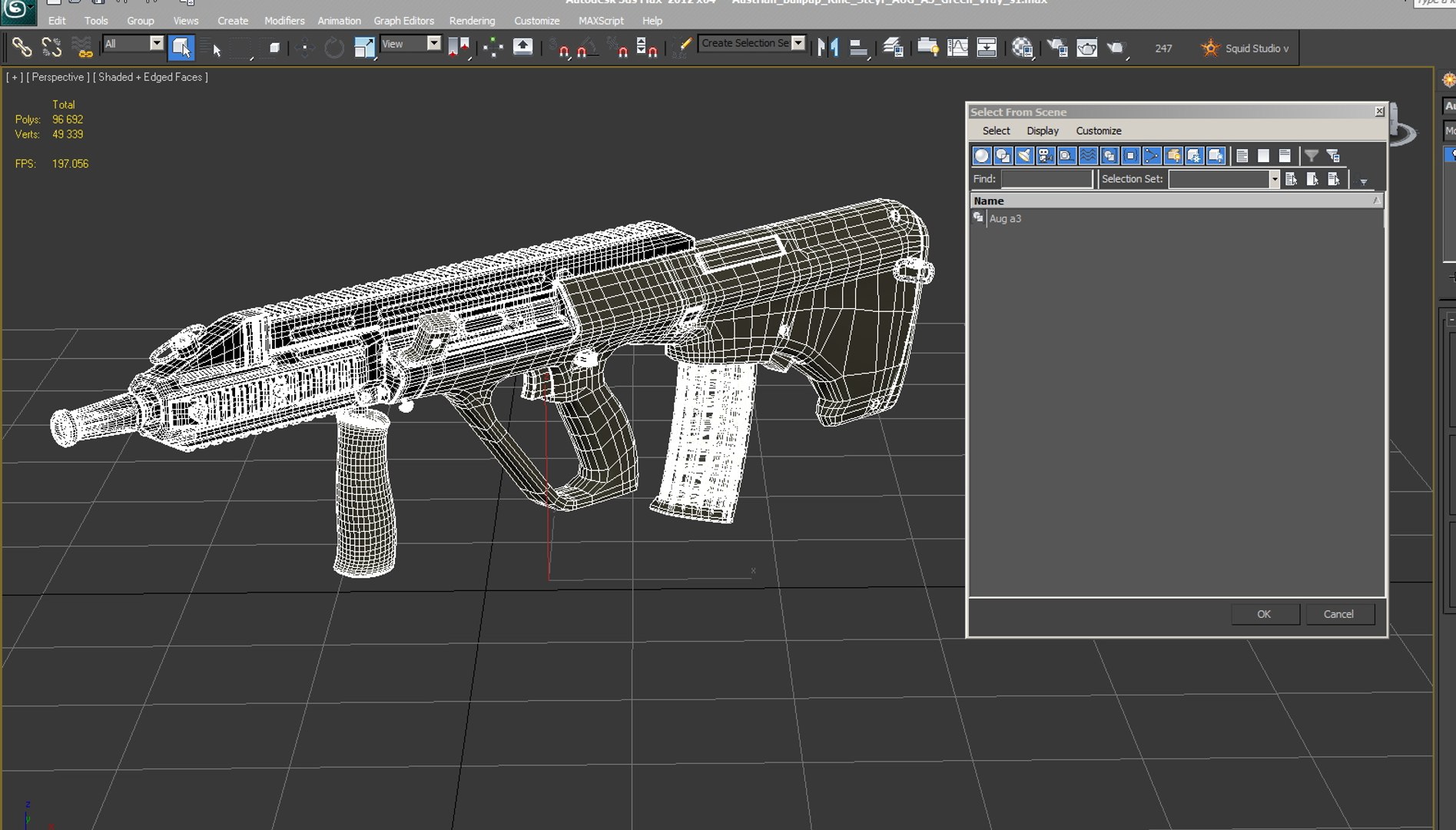
Task: Open Display menu in Select From Scene
Action: pyautogui.click(x=1043, y=131)
